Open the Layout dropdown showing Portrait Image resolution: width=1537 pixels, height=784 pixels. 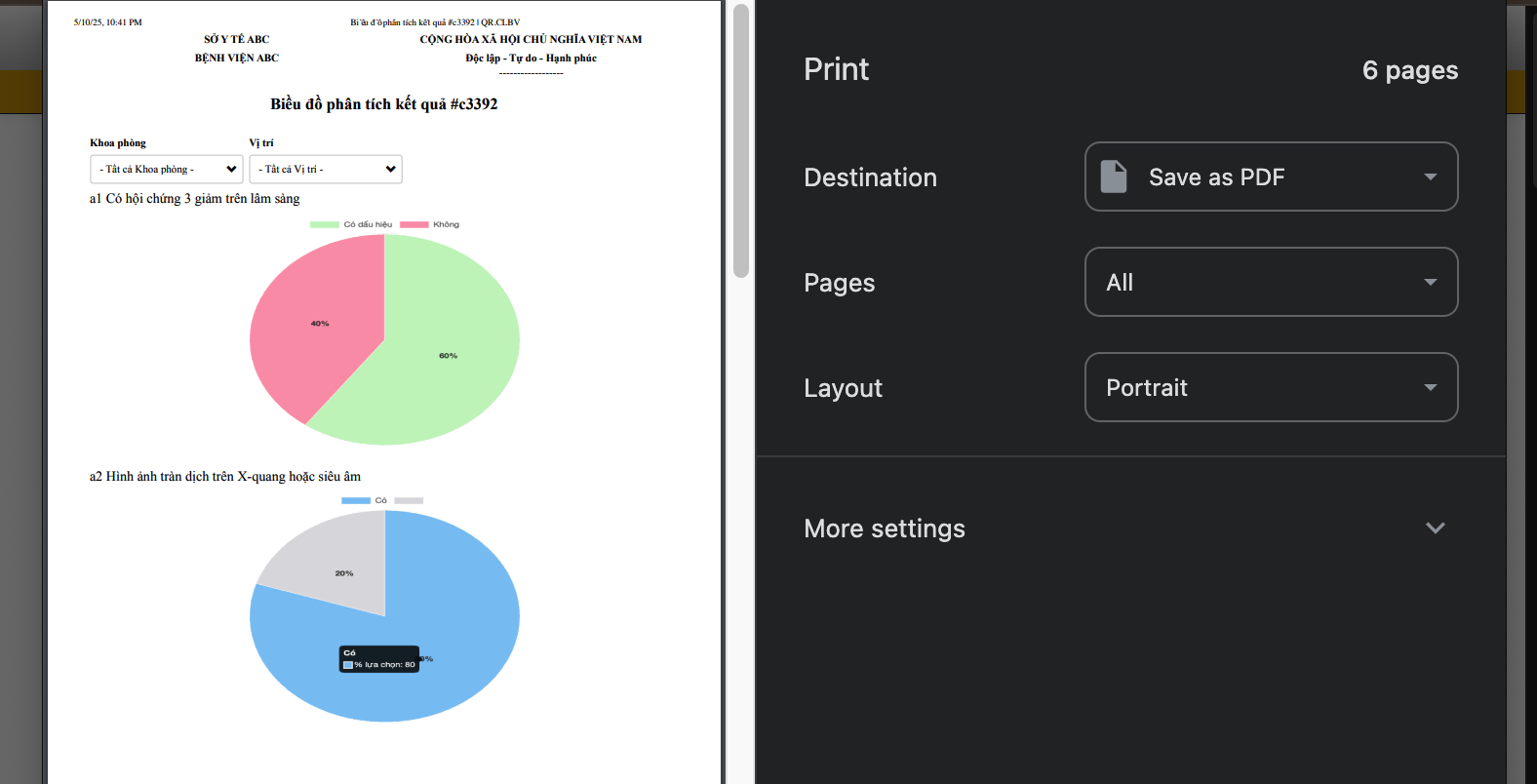[1271, 387]
